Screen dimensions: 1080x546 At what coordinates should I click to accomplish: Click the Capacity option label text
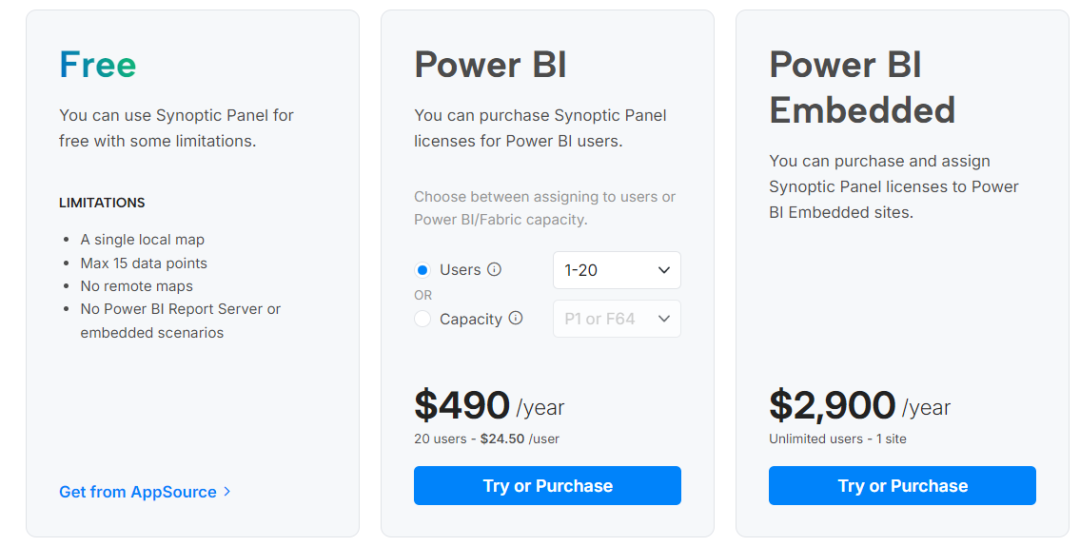(x=470, y=319)
